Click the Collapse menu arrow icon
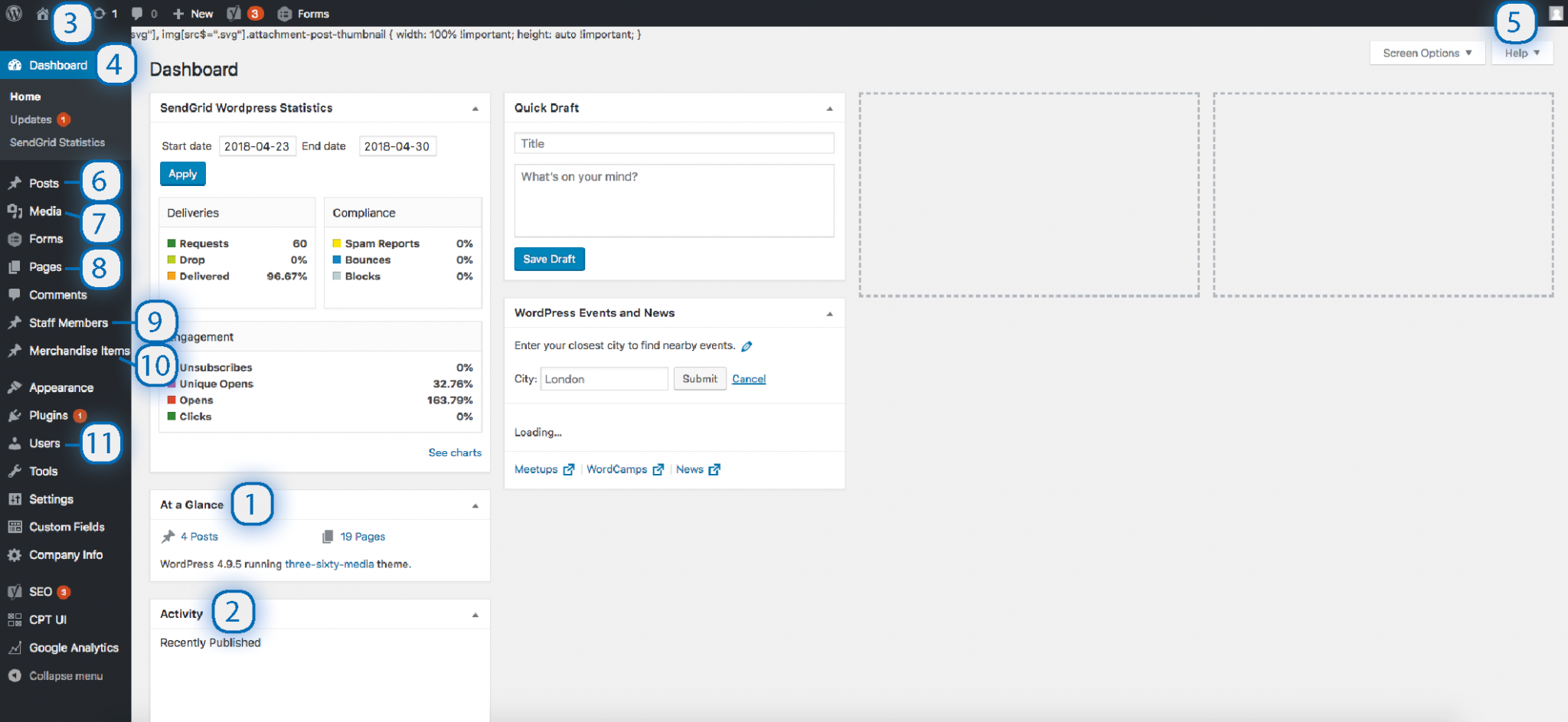 (x=15, y=675)
